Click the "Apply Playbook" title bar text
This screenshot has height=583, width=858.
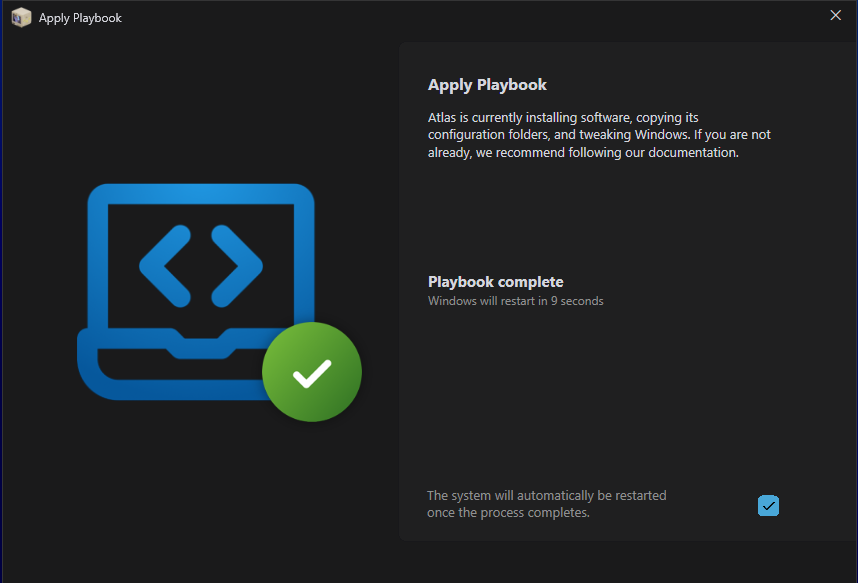pyautogui.click(x=80, y=18)
